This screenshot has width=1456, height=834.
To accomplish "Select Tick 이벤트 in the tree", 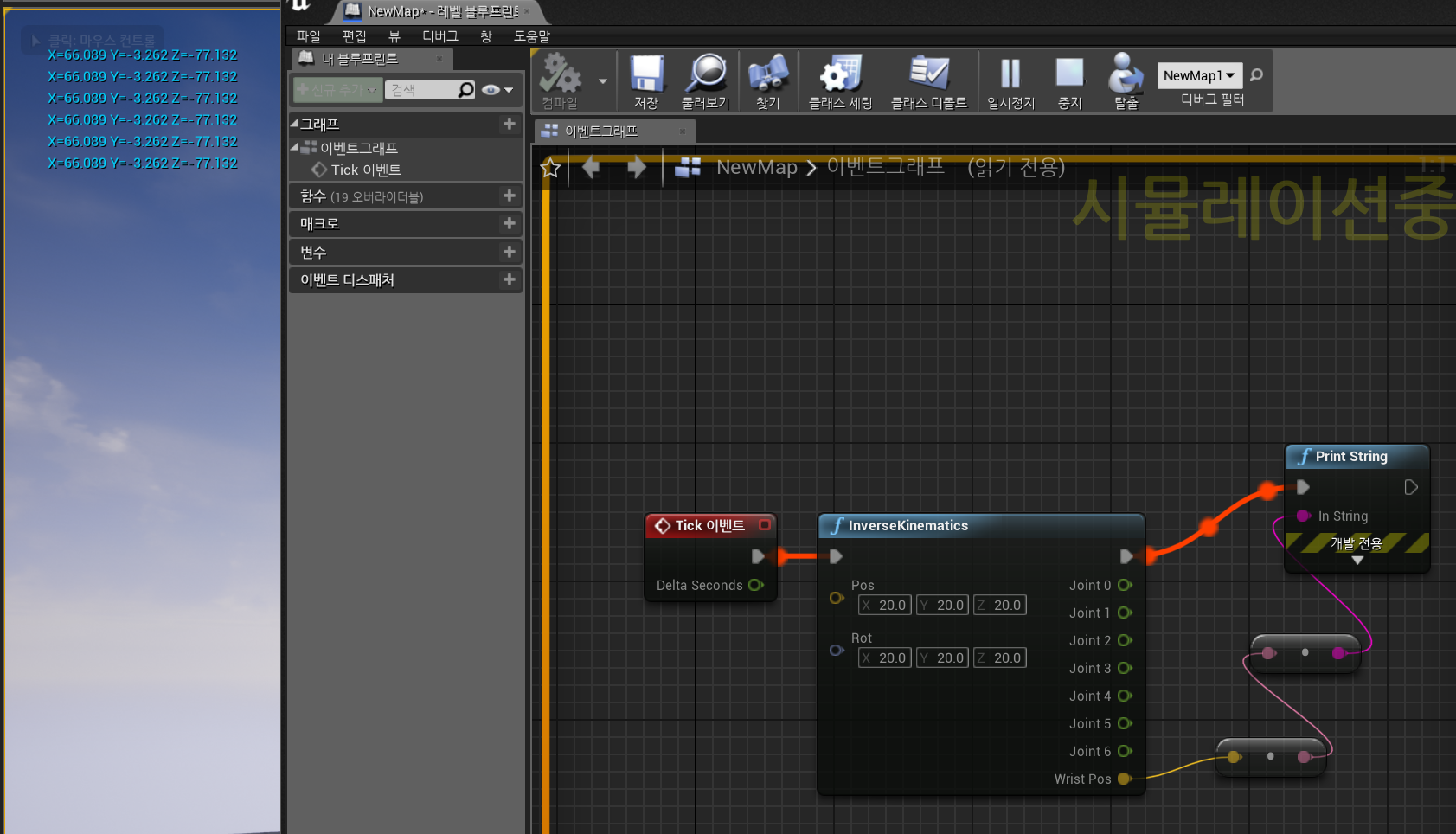I will pos(365,170).
